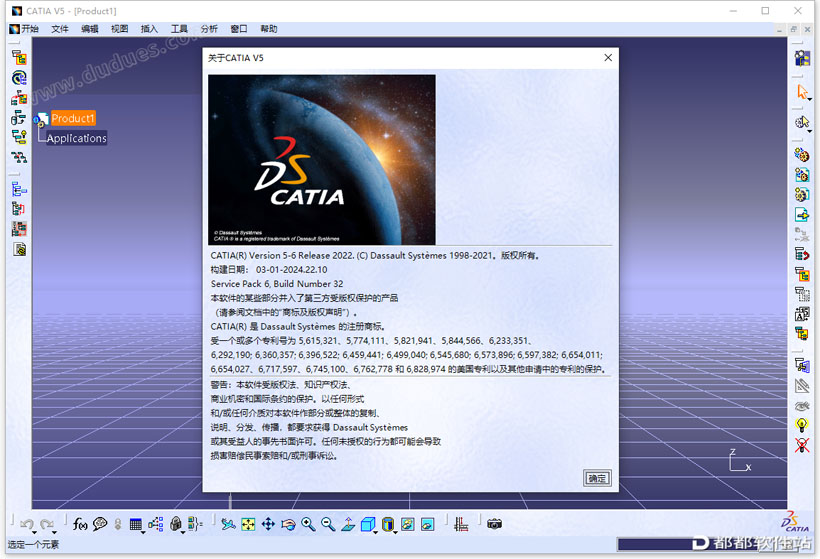The width and height of the screenshot is (820, 559).
Task: Click the Zoom Out magnifier
Action: 328,524
